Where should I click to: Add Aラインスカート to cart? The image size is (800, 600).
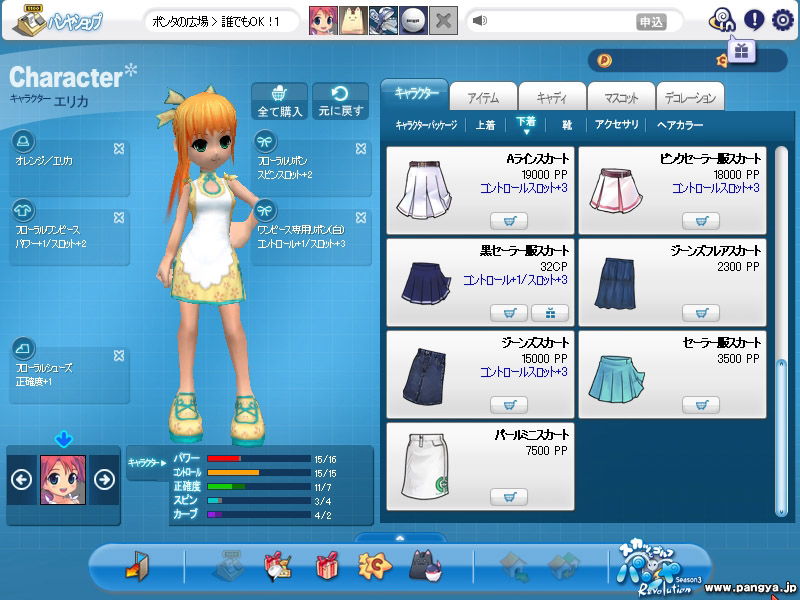(509, 221)
